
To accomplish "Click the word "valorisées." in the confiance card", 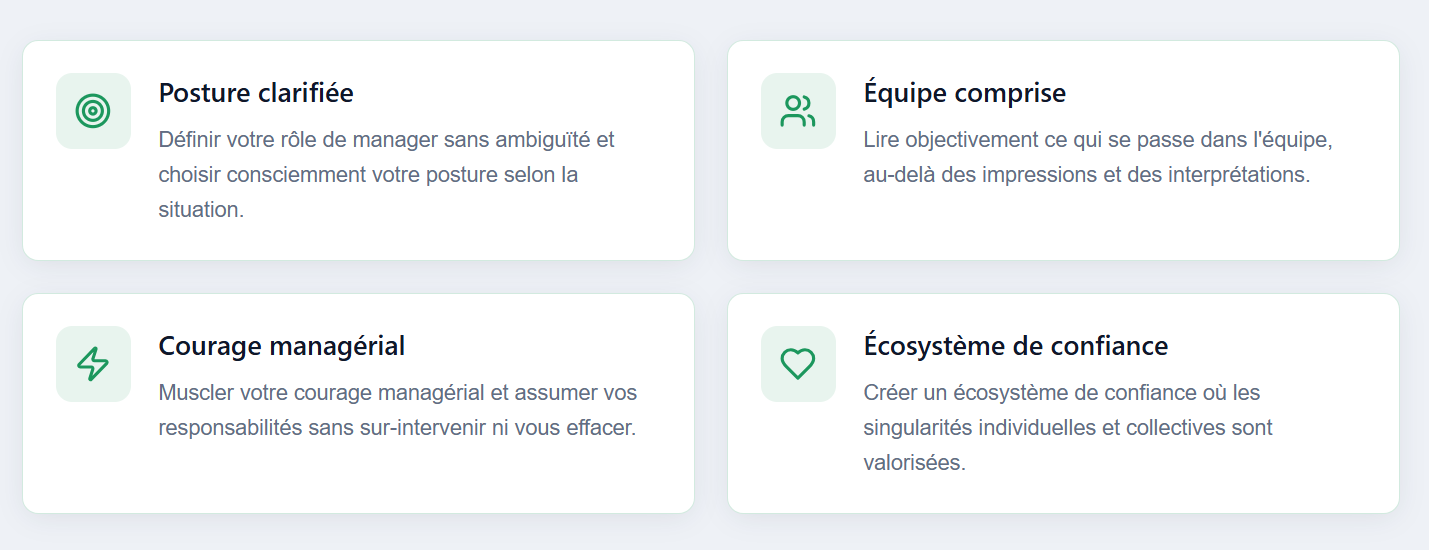I will [914, 464].
